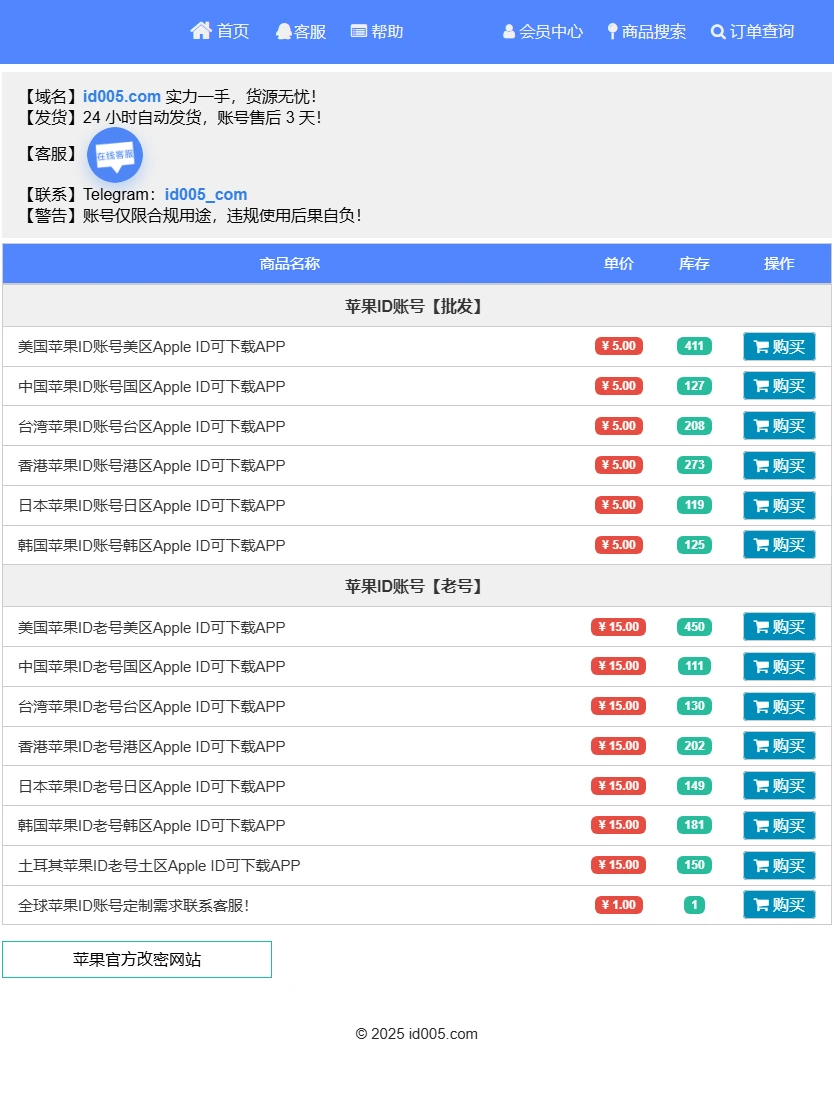Buy 日本苹果ID账号日区 item
834x1112 pixels.
pyautogui.click(x=779, y=506)
